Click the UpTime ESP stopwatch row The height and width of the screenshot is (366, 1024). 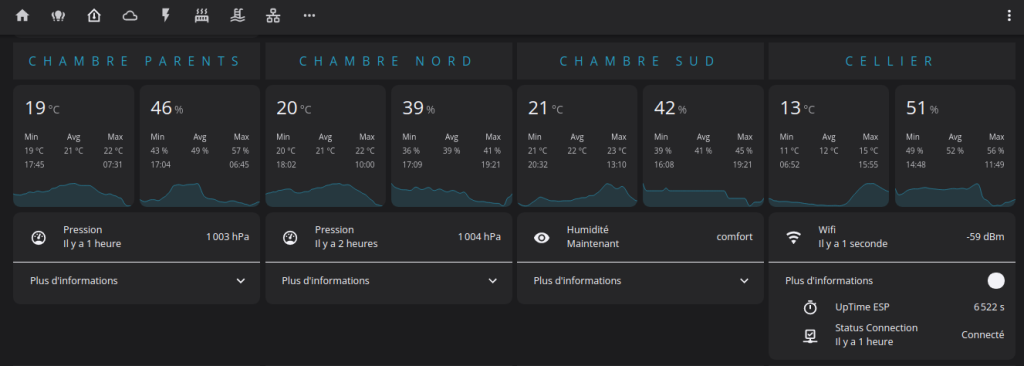[x=902, y=307]
